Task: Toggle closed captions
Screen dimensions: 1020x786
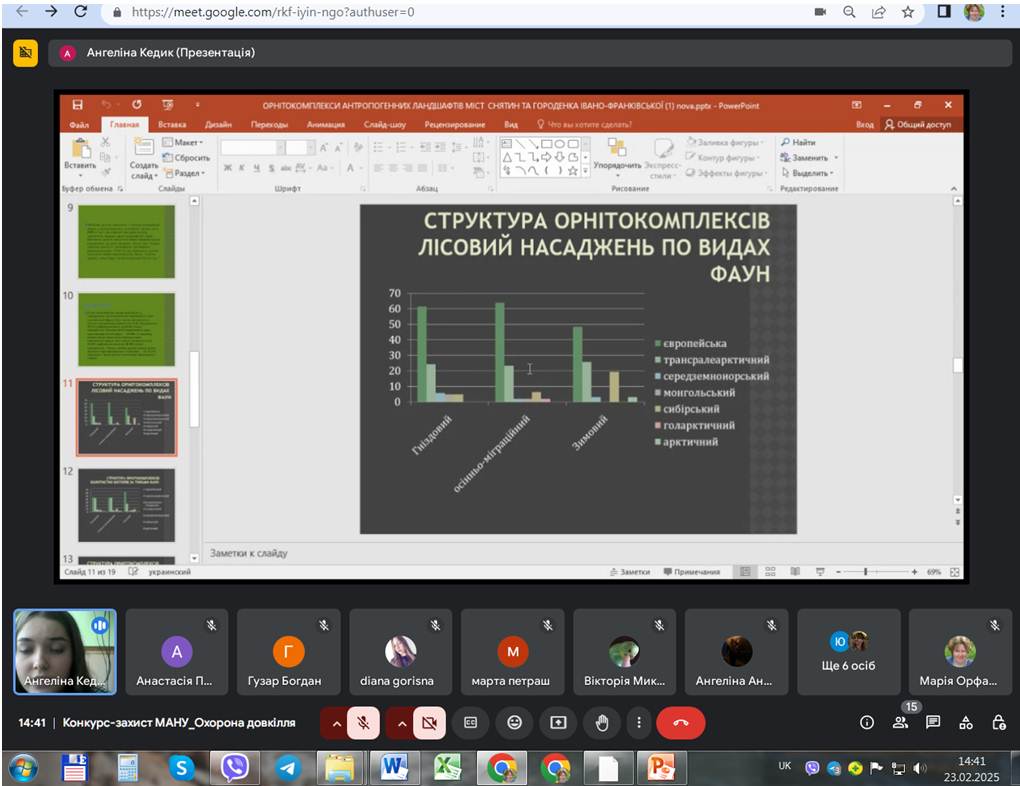Action: [x=470, y=723]
